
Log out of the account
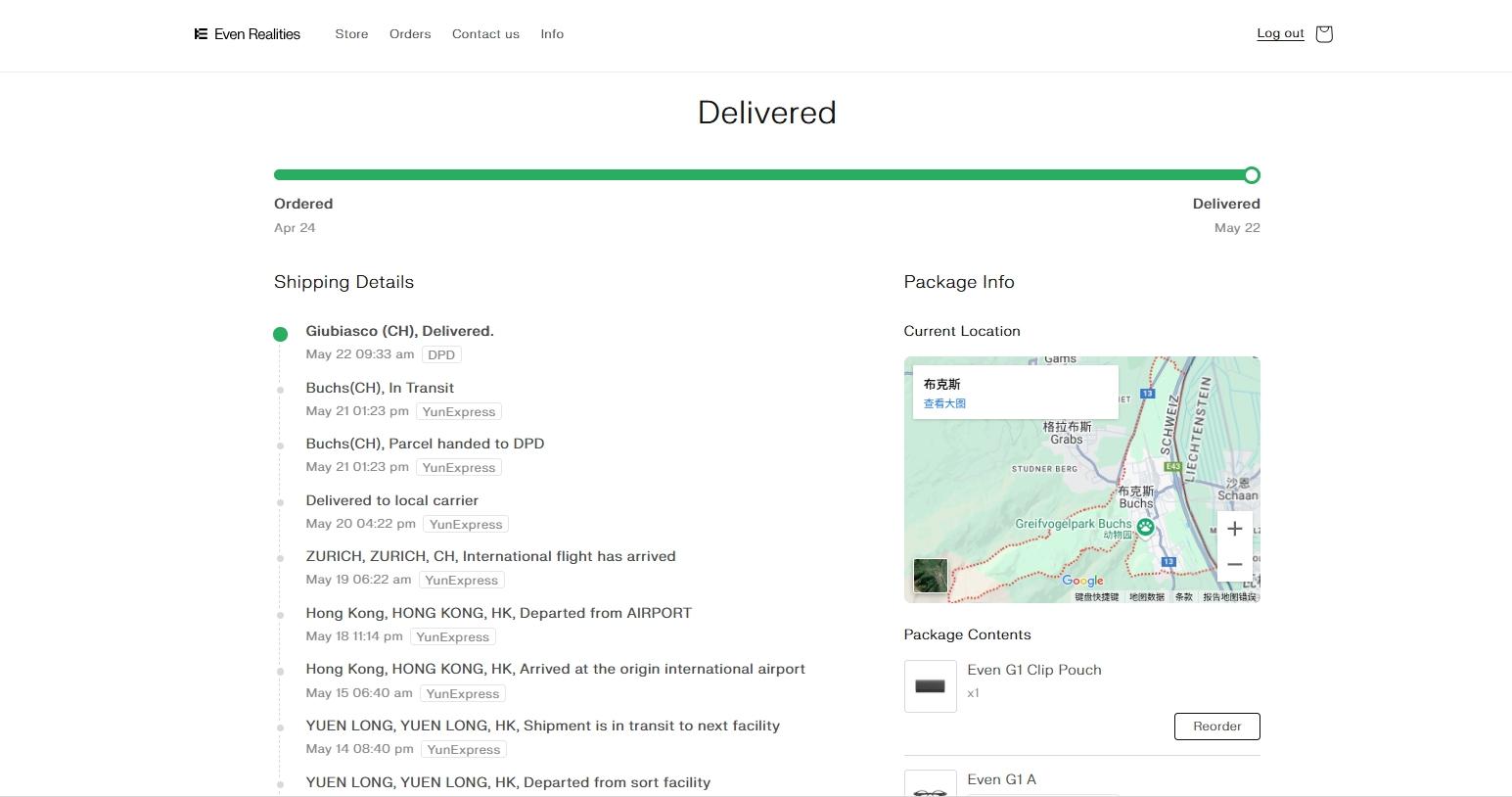1280,33
